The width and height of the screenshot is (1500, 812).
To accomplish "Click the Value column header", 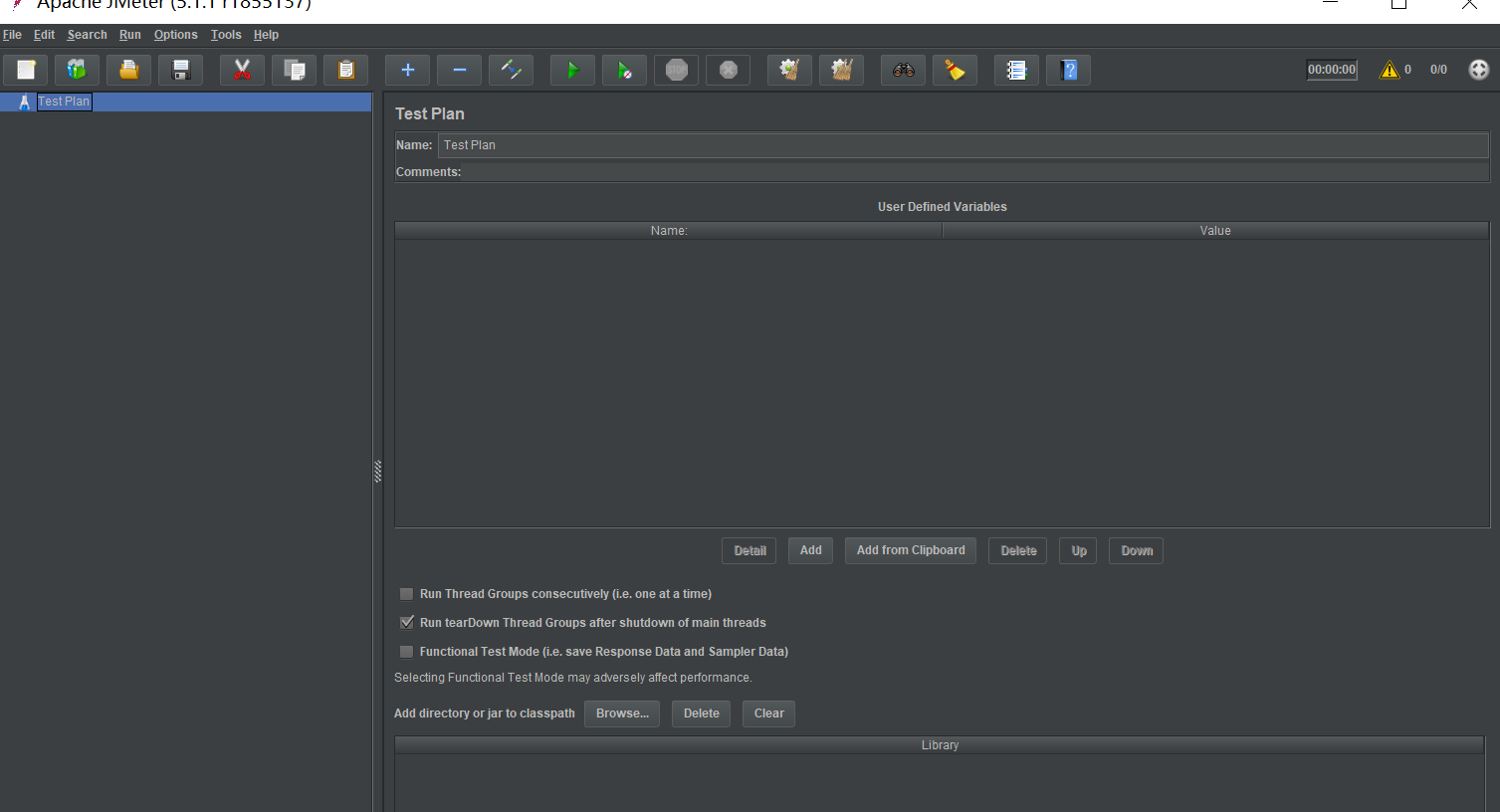I will pos(1215,231).
